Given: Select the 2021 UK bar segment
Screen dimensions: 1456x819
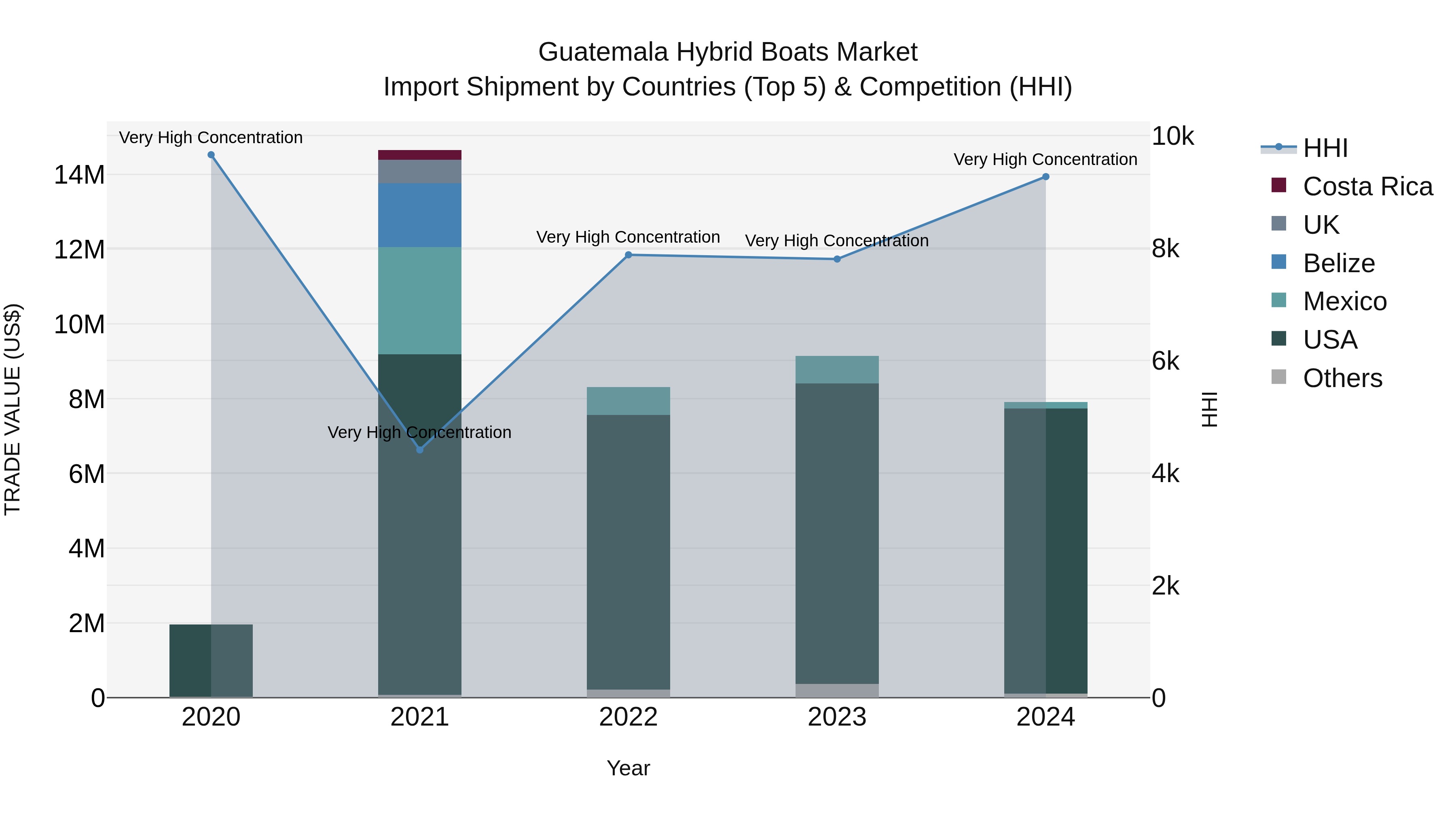Looking at the screenshot, I should click(419, 171).
